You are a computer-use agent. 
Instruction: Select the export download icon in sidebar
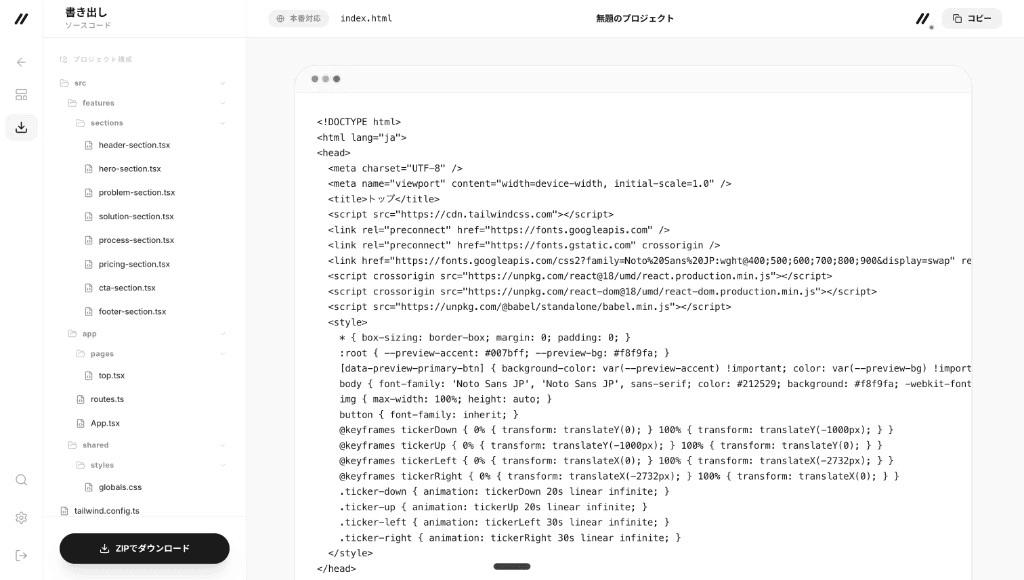pos(22,127)
